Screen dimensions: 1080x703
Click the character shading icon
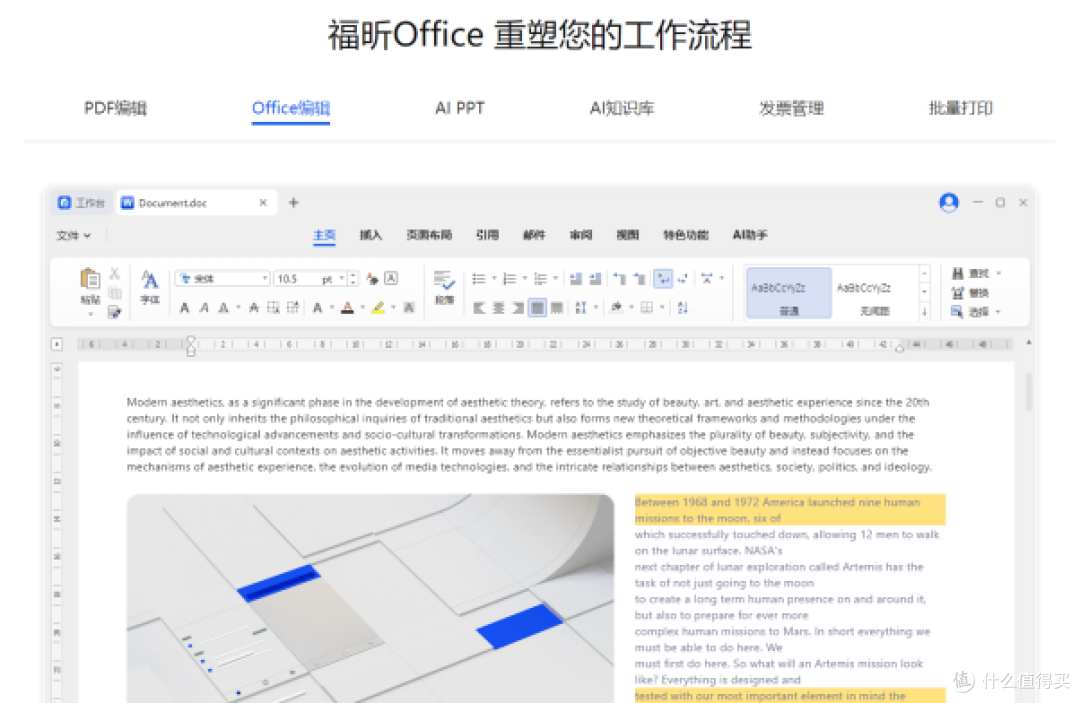[x=409, y=308]
